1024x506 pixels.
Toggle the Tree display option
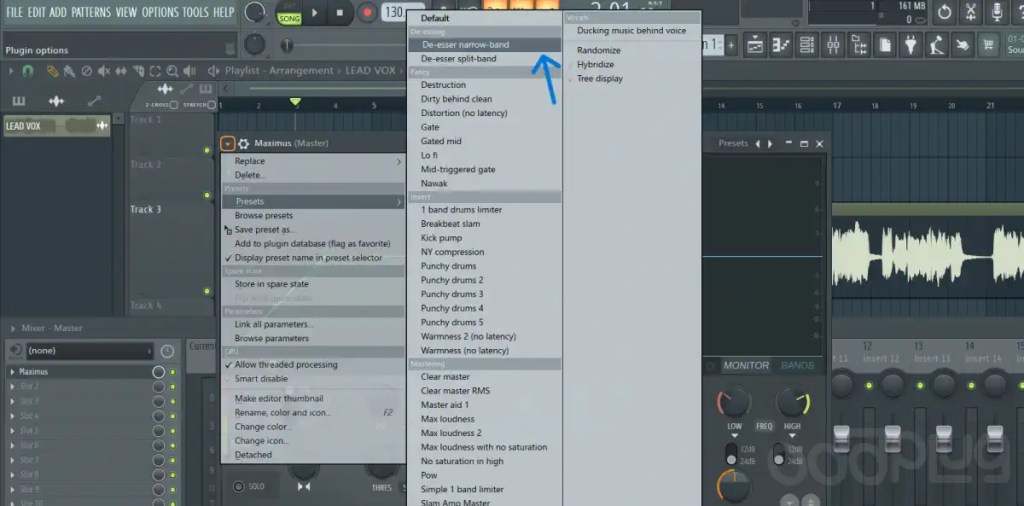[600, 79]
